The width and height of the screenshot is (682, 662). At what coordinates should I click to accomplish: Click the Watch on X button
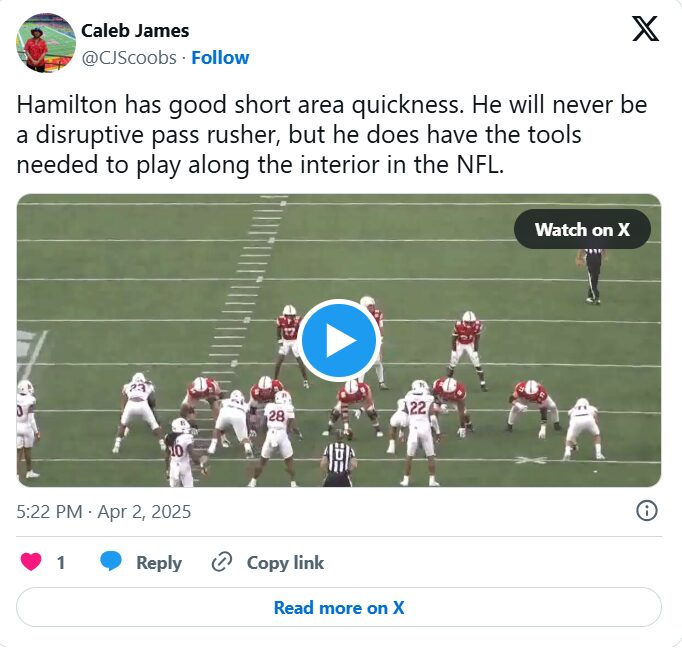[x=582, y=229]
